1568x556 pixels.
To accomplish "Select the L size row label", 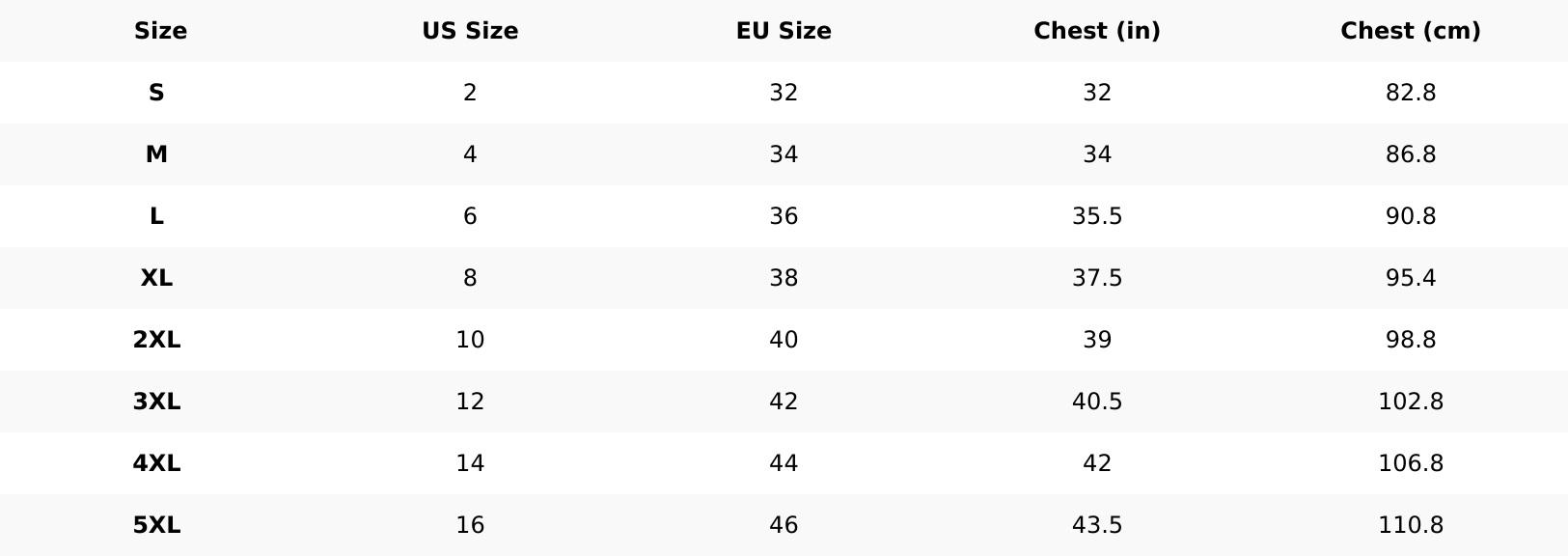I will [x=156, y=216].
